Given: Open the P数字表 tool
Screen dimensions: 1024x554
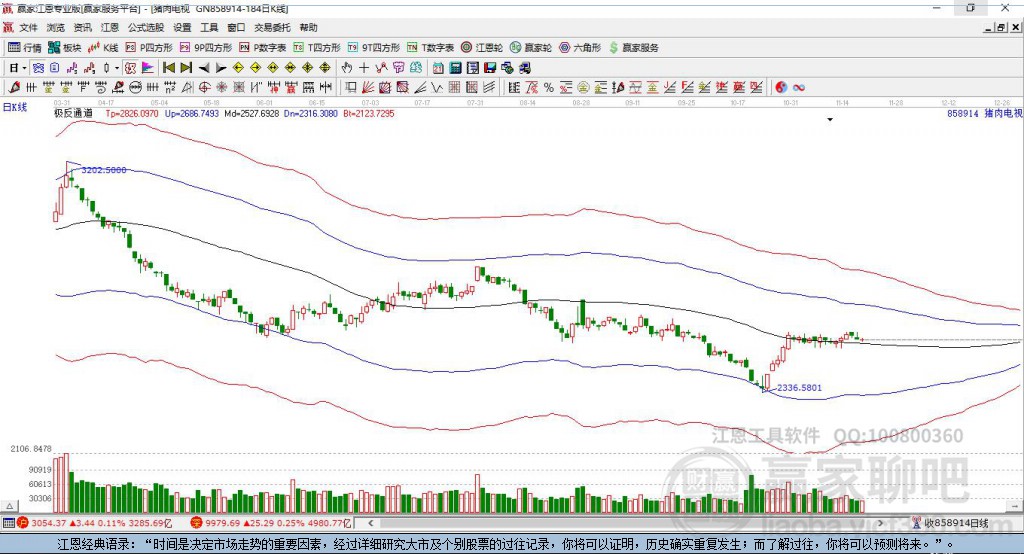Looking at the screenshot, I should (x=263, y=48).
